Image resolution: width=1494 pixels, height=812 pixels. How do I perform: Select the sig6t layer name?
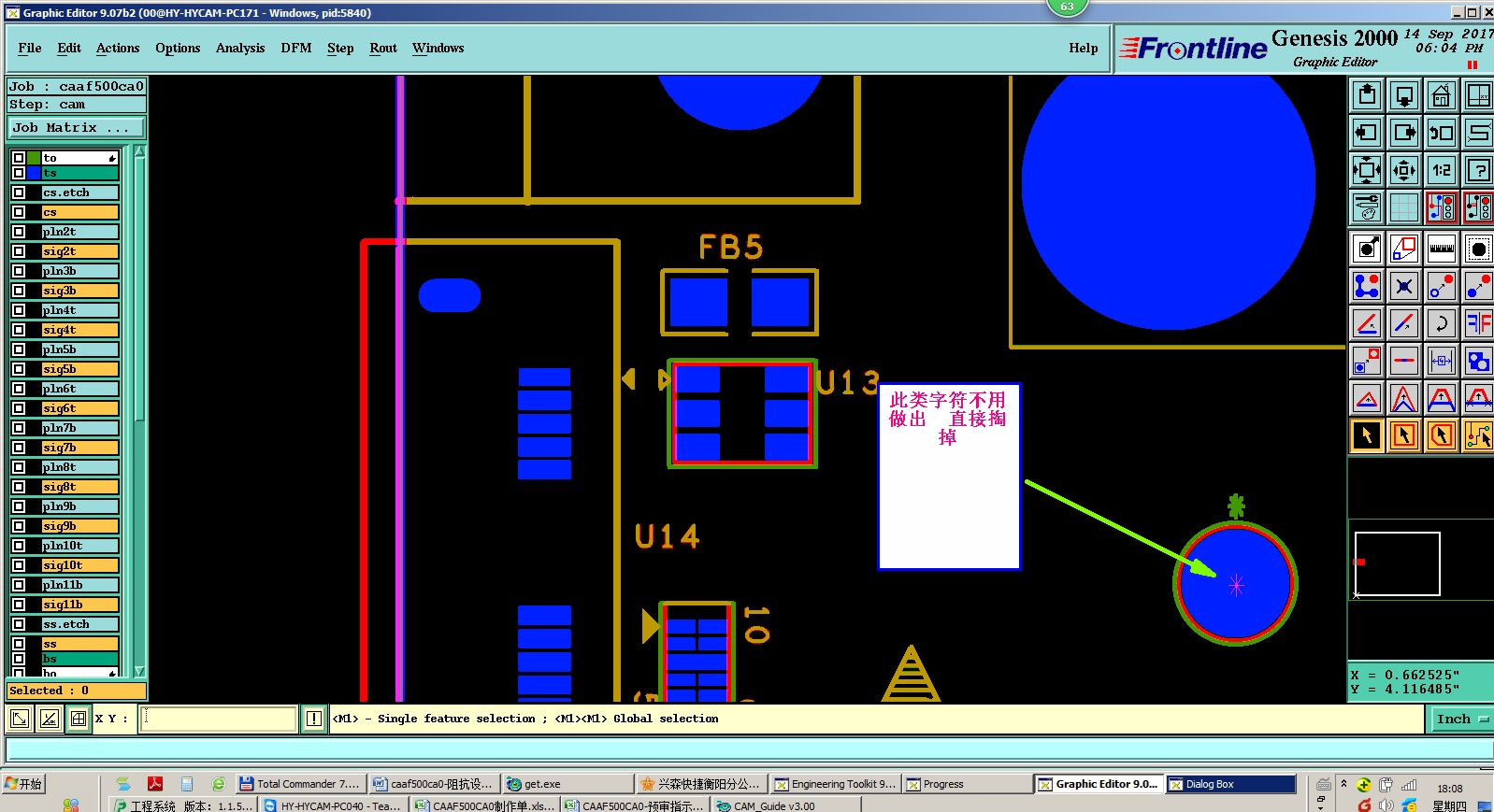click(x=80, y=408)
